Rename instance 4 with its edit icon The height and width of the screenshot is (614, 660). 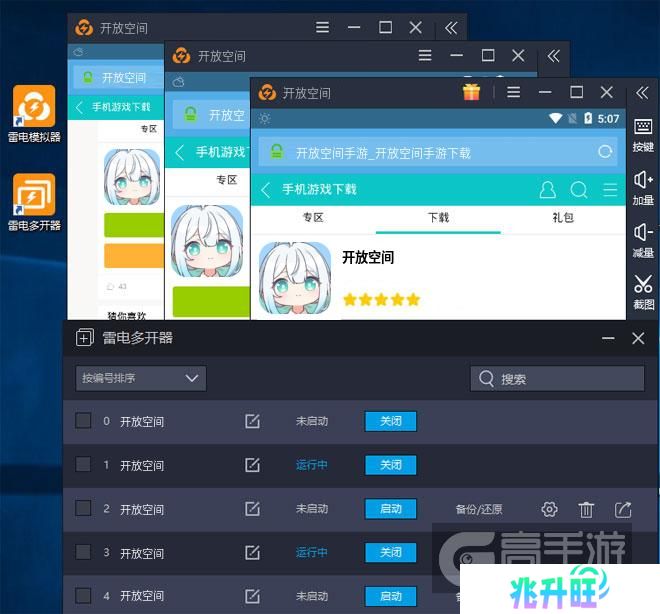click(252, 596)
